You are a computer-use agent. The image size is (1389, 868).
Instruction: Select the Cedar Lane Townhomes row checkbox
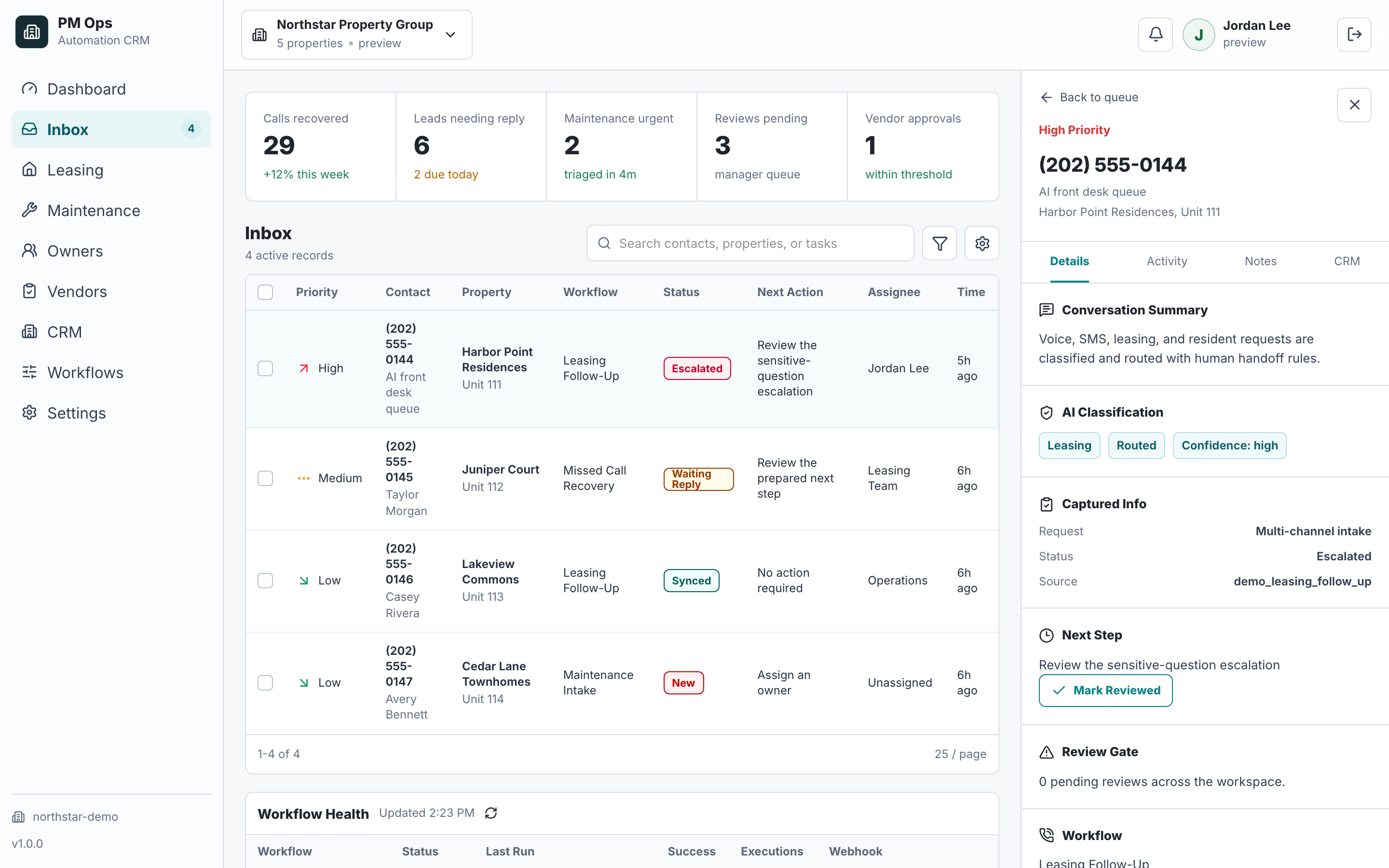click(x=265, y=682)
